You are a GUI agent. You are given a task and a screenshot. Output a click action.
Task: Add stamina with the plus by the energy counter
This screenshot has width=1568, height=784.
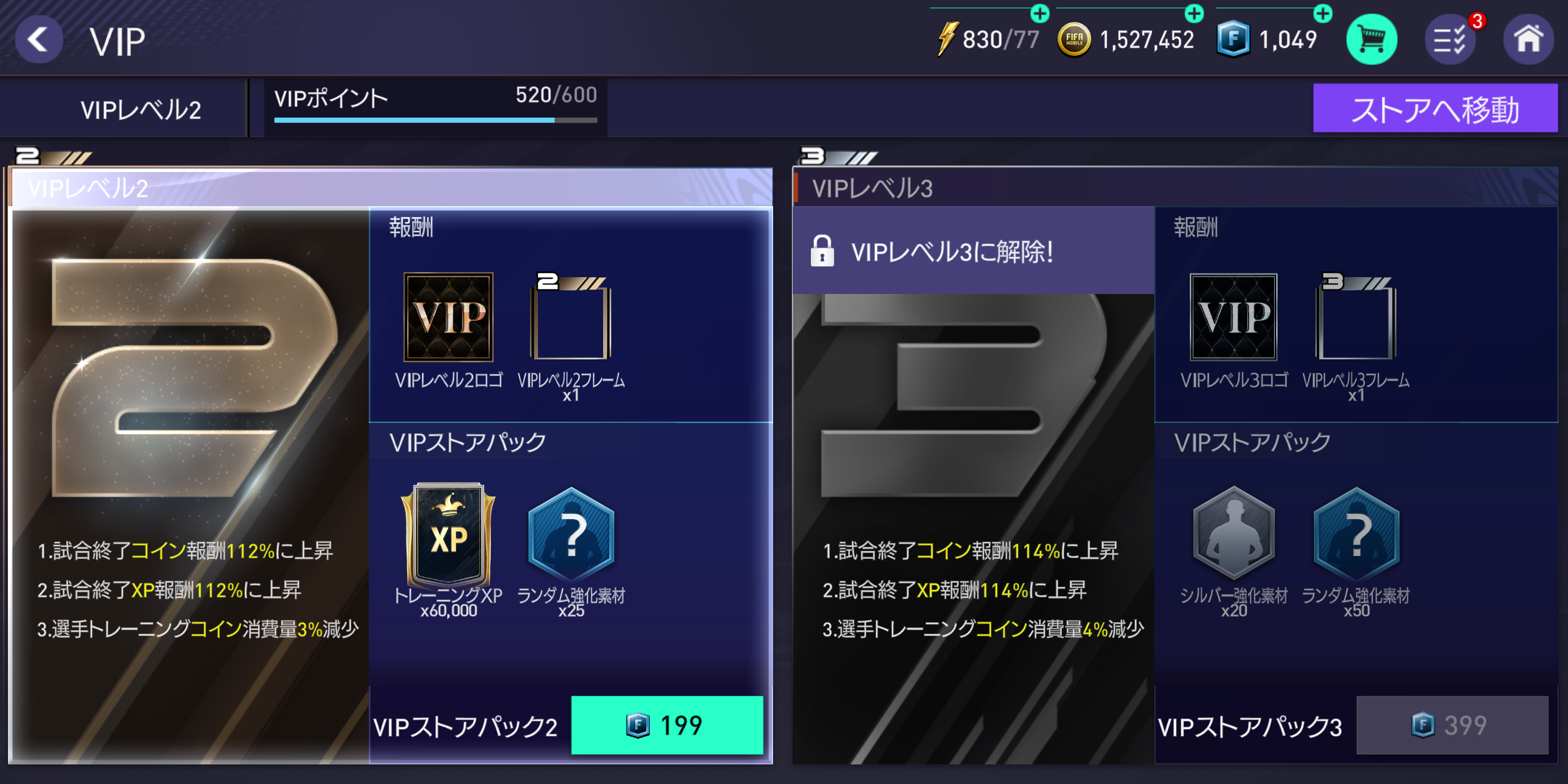click(x=1040, y=13)
